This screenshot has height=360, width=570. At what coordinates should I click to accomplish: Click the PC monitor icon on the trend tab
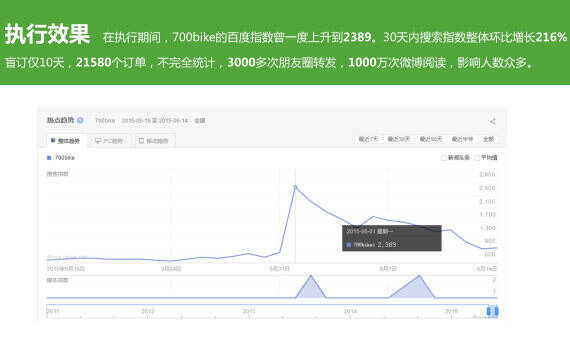click(x=98, y=141)
